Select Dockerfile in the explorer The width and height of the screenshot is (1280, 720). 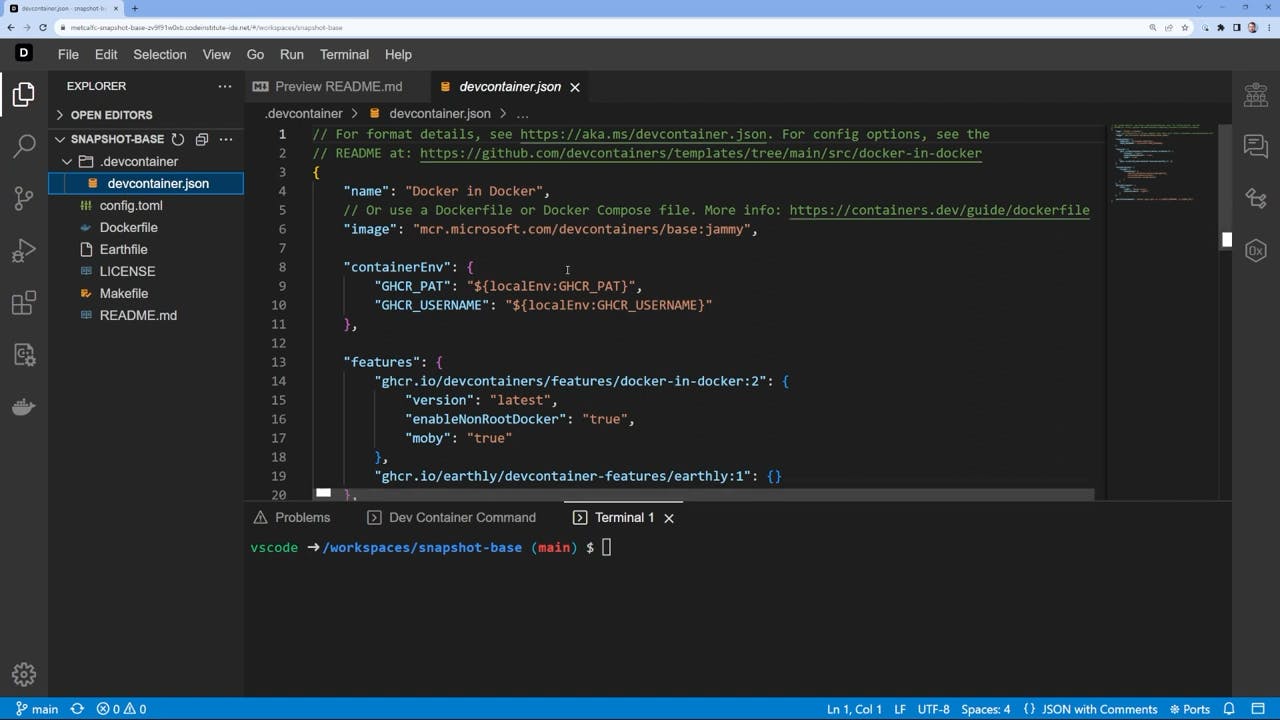[129, 227]
